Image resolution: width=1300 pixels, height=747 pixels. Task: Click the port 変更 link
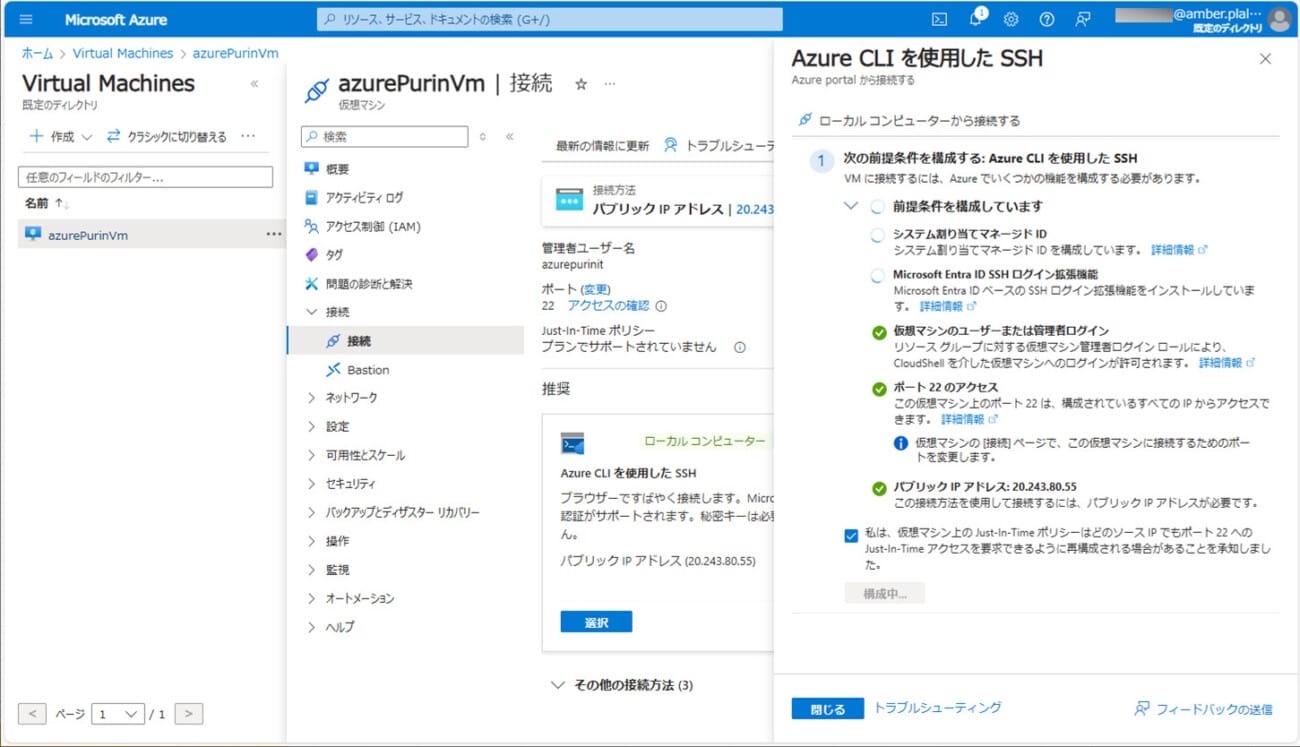[596, 289]
